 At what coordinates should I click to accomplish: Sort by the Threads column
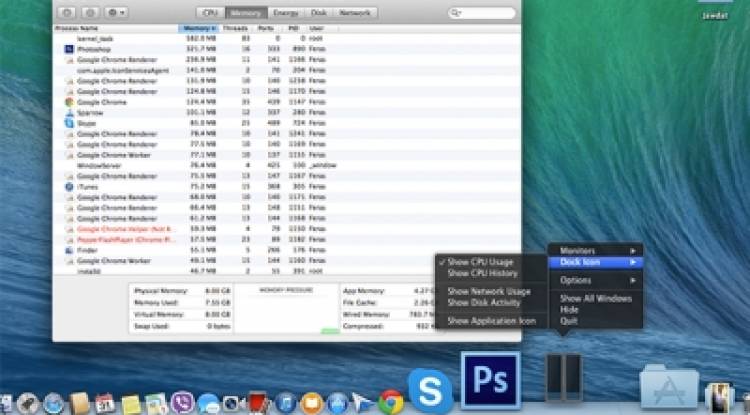(x=235, y=29)
